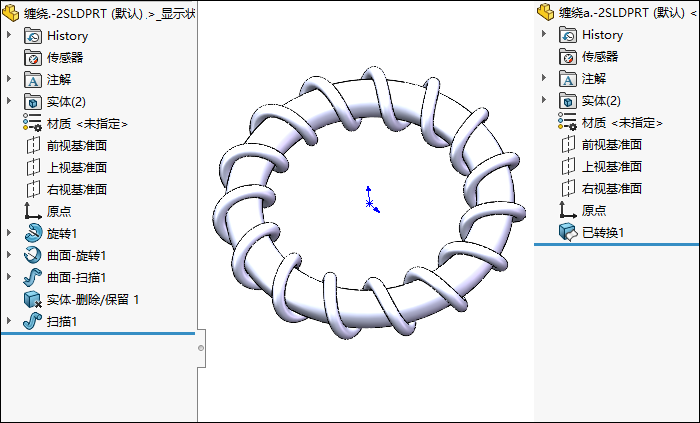Expand 注解 node in right tree
The width and height of the screenshot is (700, 423).
click(544, 78)
